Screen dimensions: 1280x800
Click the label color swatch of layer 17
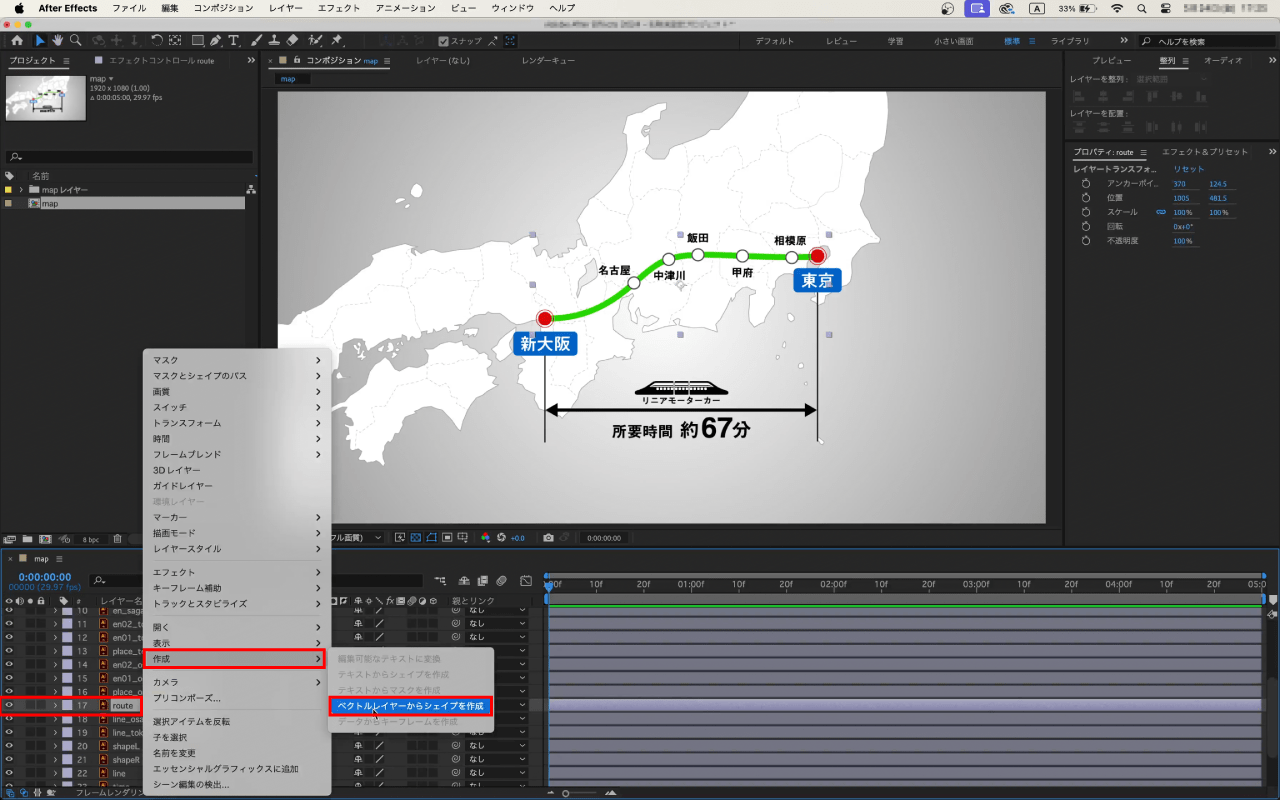67,705
